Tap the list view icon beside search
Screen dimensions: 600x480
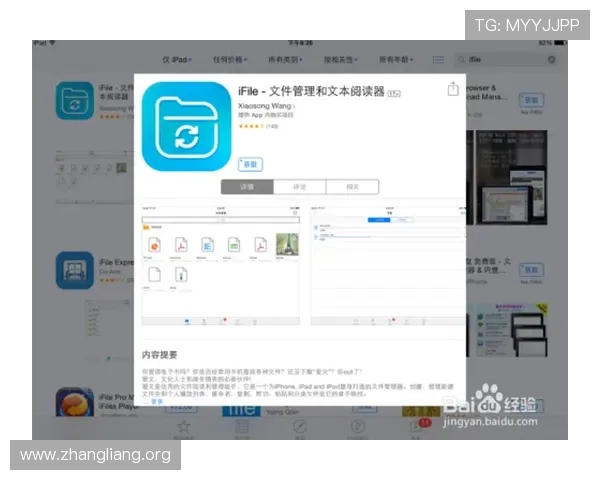(438, 60)
